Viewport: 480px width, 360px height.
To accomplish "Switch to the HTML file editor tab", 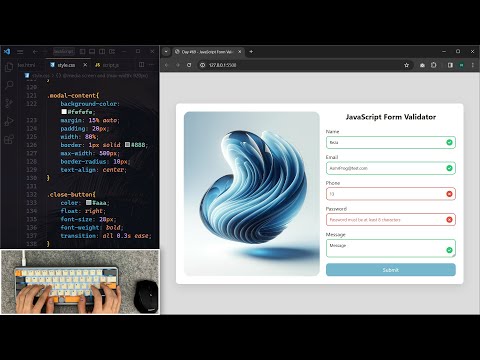I will click(x=27, y=65).
